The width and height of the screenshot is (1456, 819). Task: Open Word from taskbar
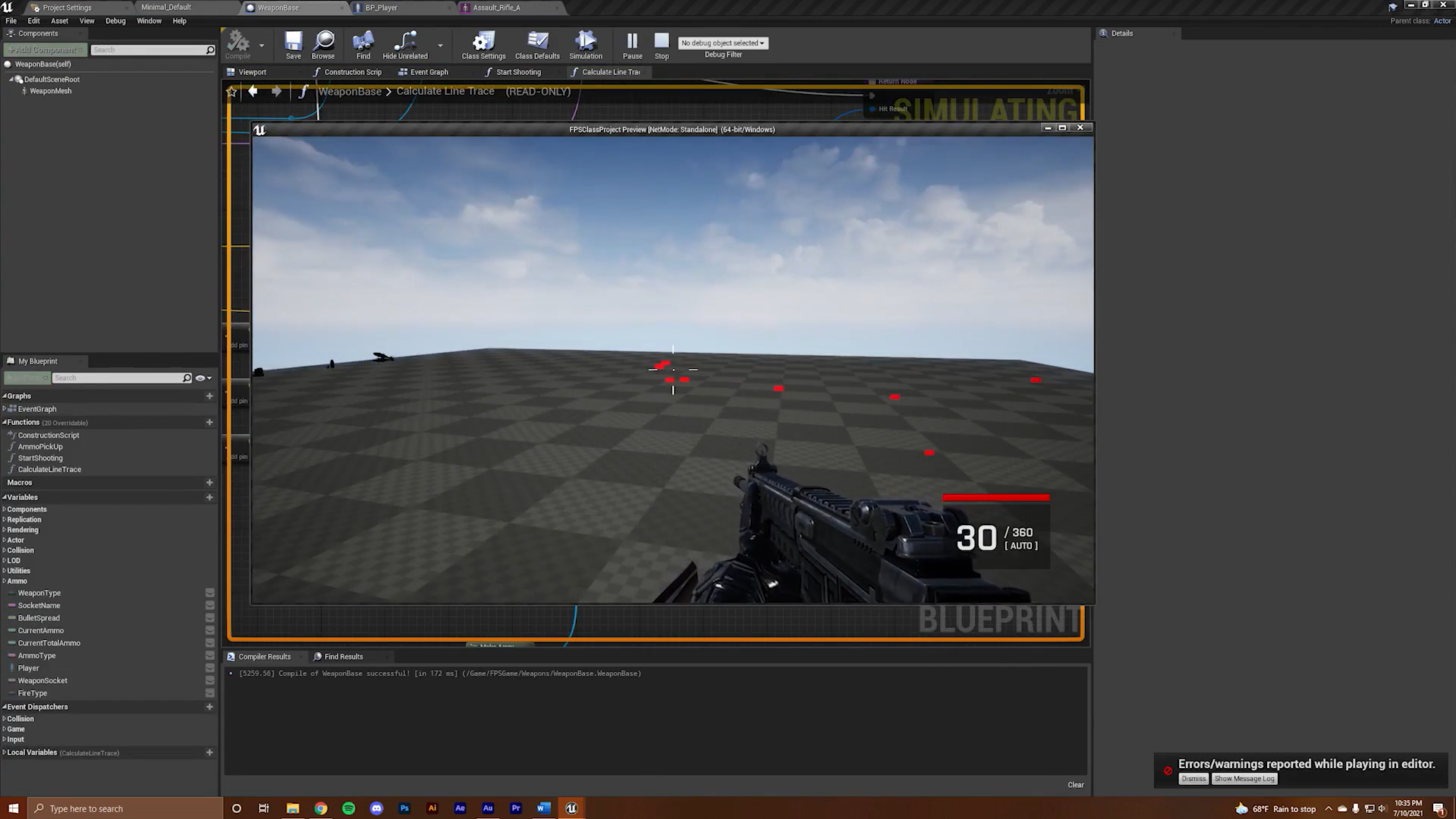pyautogui.click(x=543, y=808)
